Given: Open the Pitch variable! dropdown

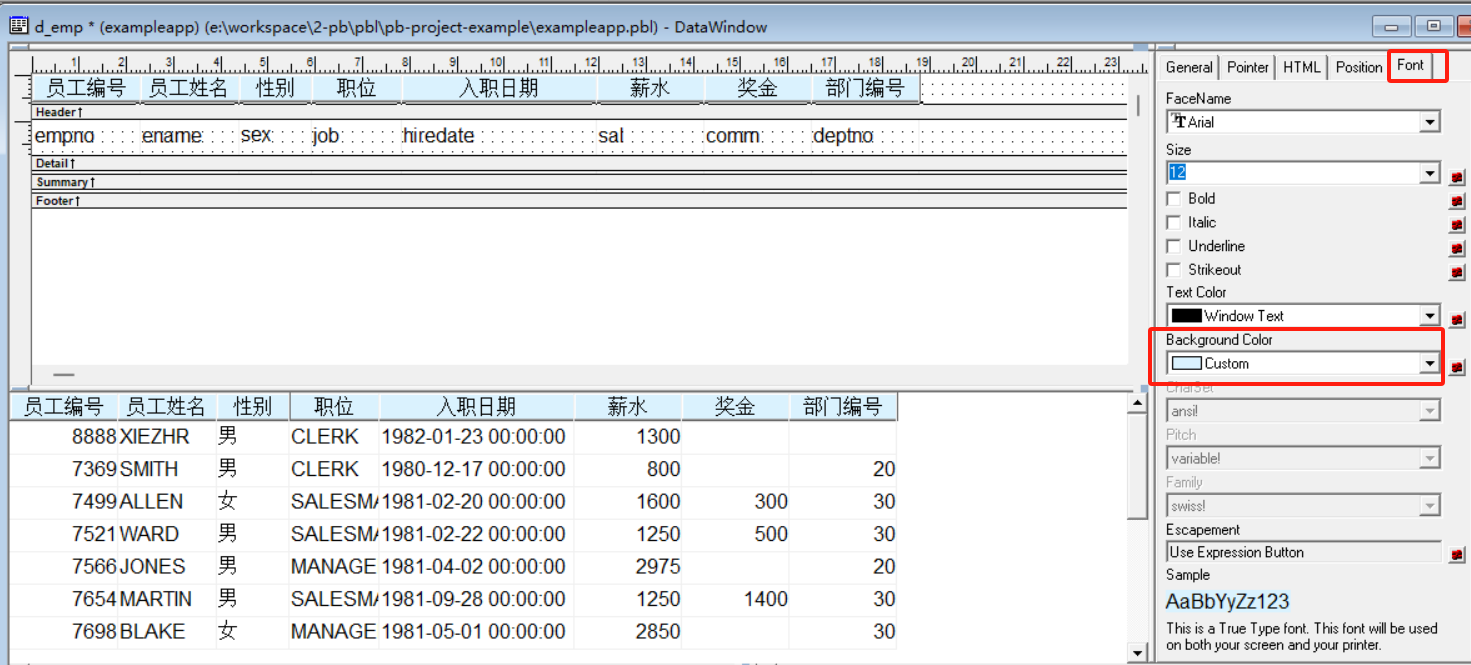Looking at the screenshot, I should click(1430, 459).
